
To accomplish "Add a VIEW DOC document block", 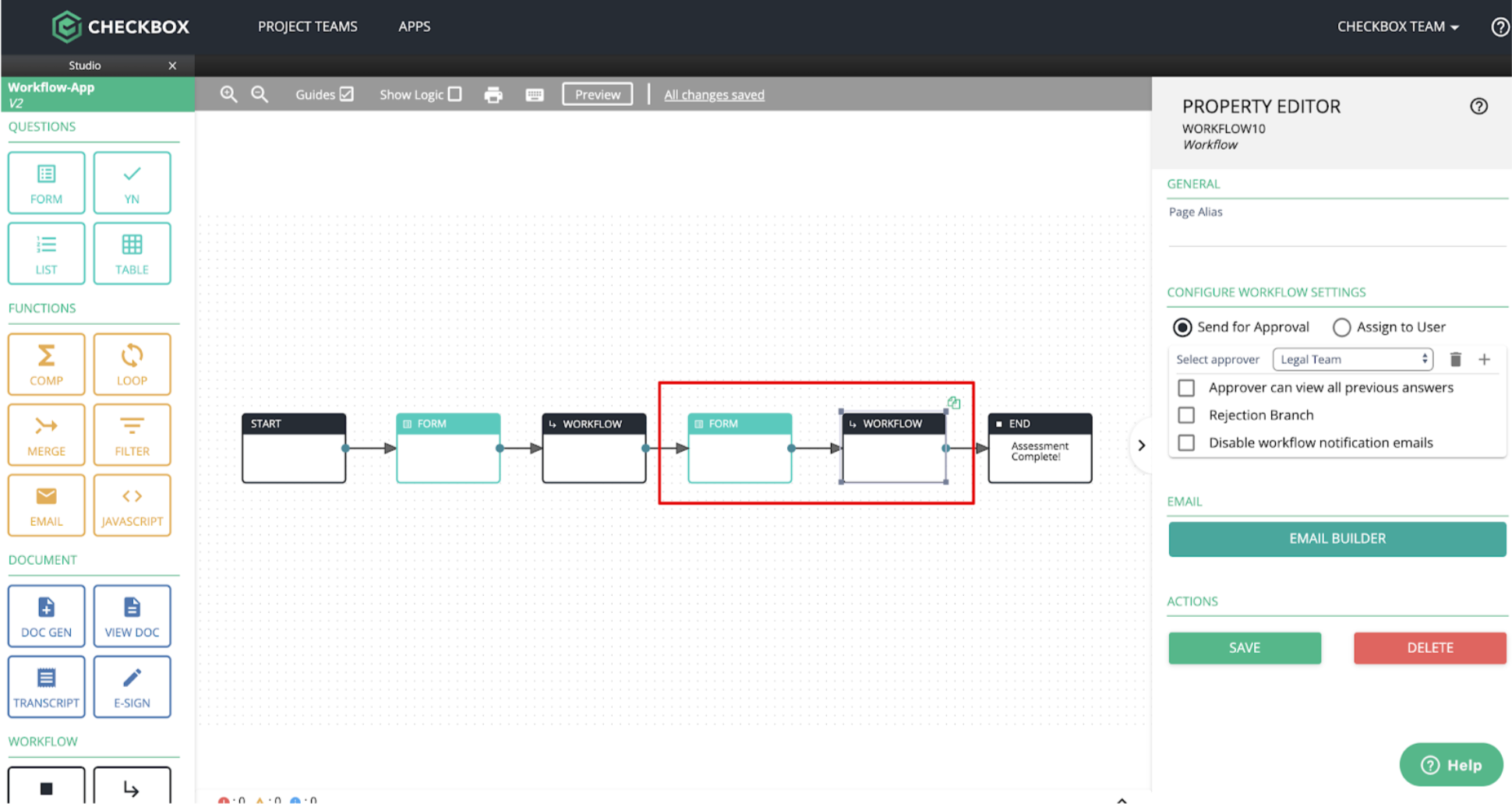I will point(132,616).
